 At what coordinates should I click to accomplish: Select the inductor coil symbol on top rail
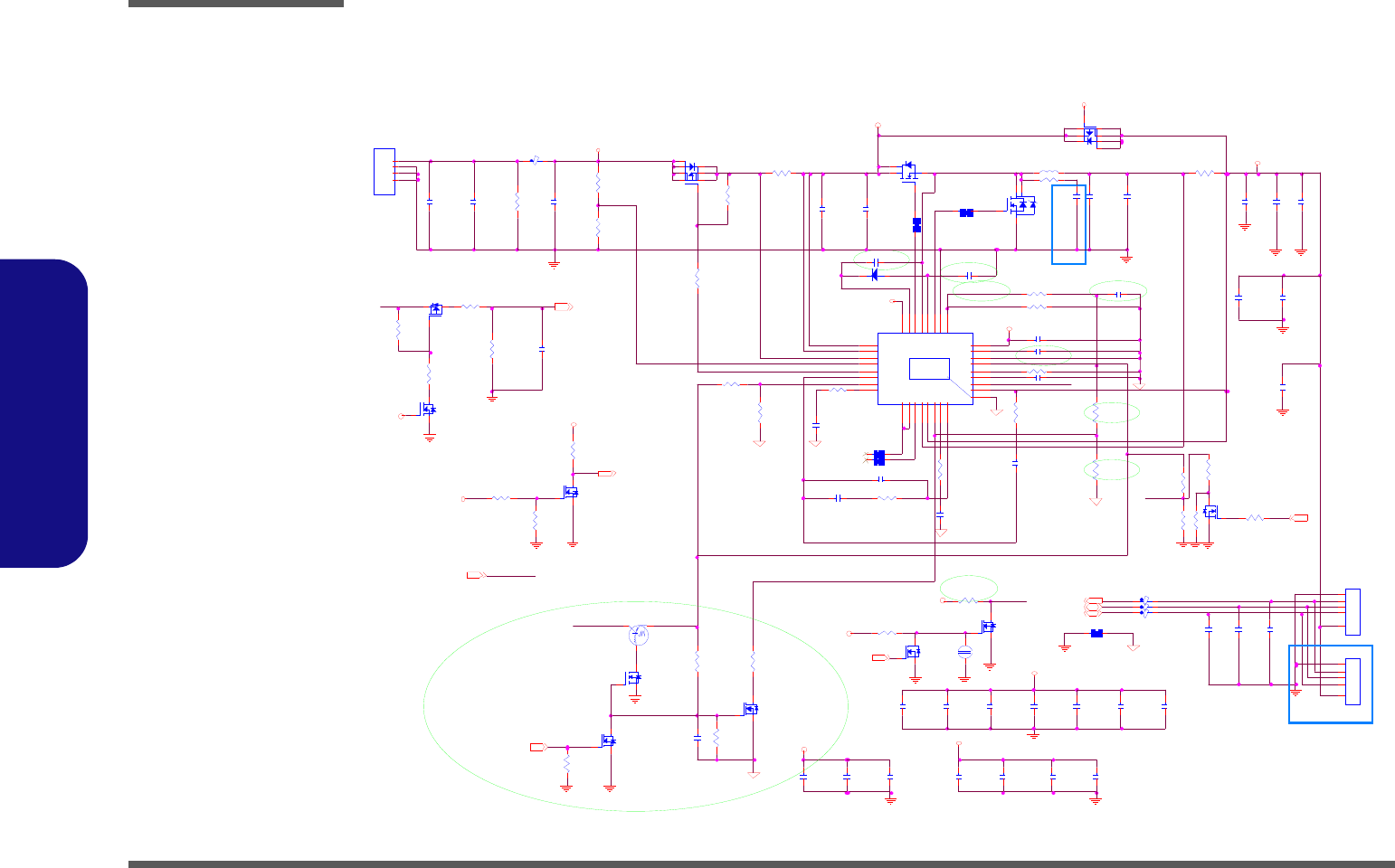pyautogui.click(x=1049, y=173)
